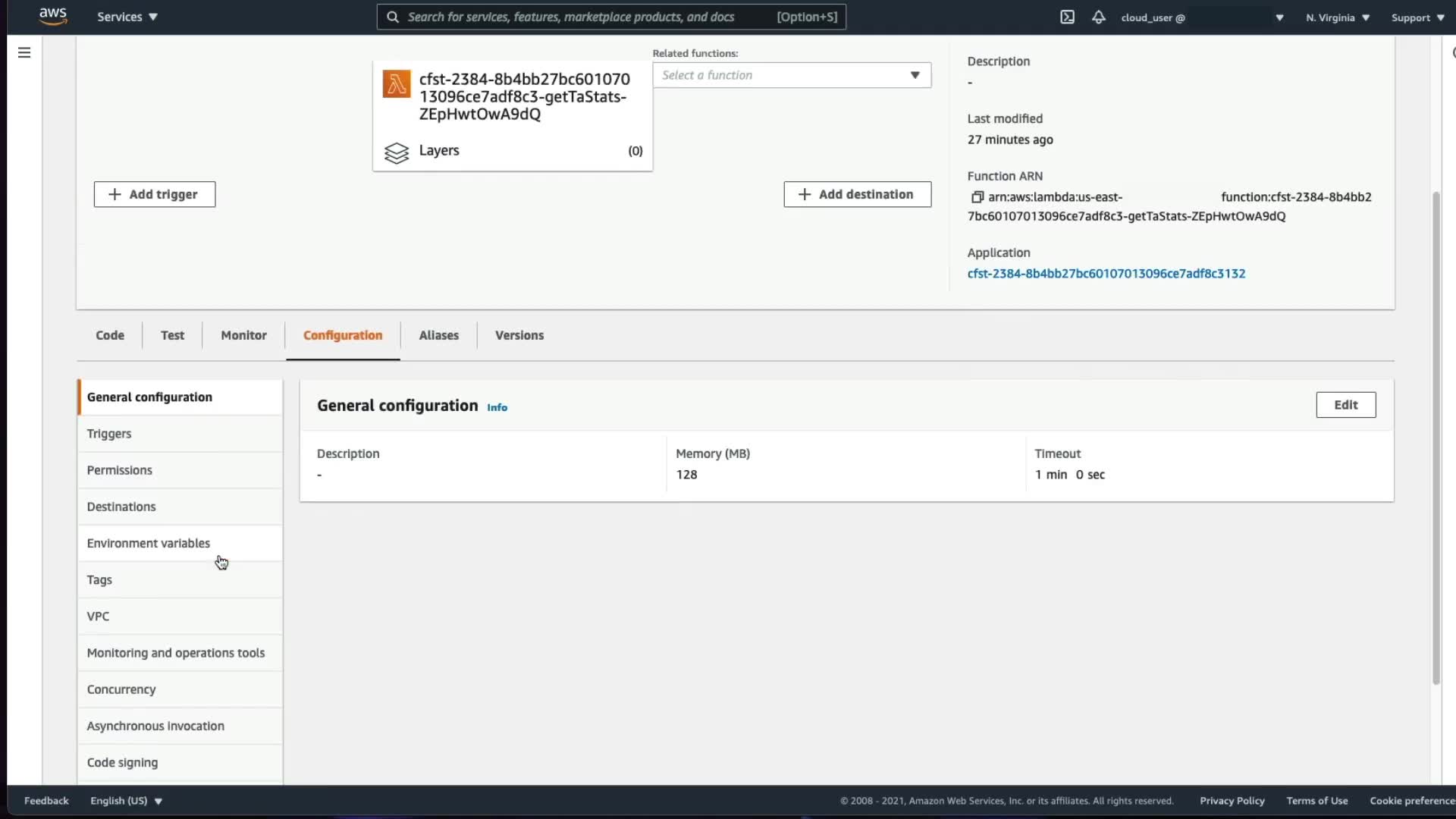
Task: Click the AWS logo home icon
Action: pyautogui.click(x=53, y=16)
